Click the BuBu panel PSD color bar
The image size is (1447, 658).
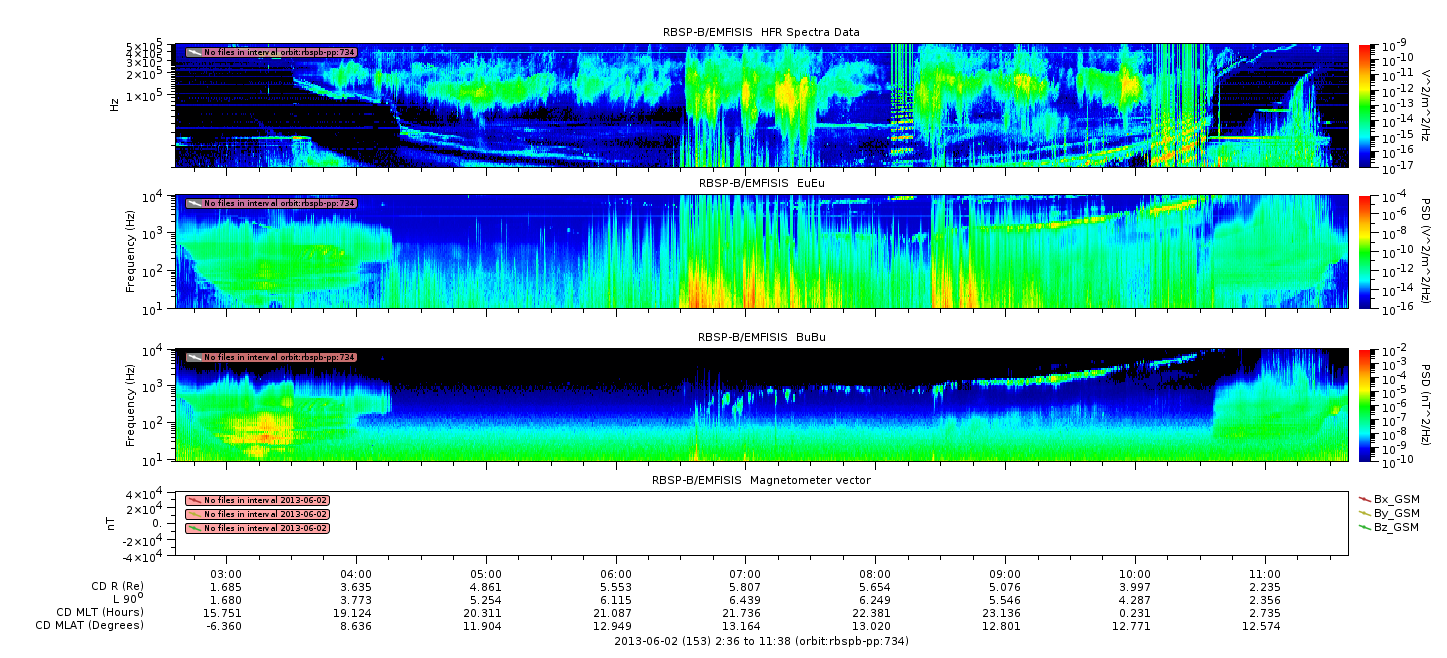1366,404
